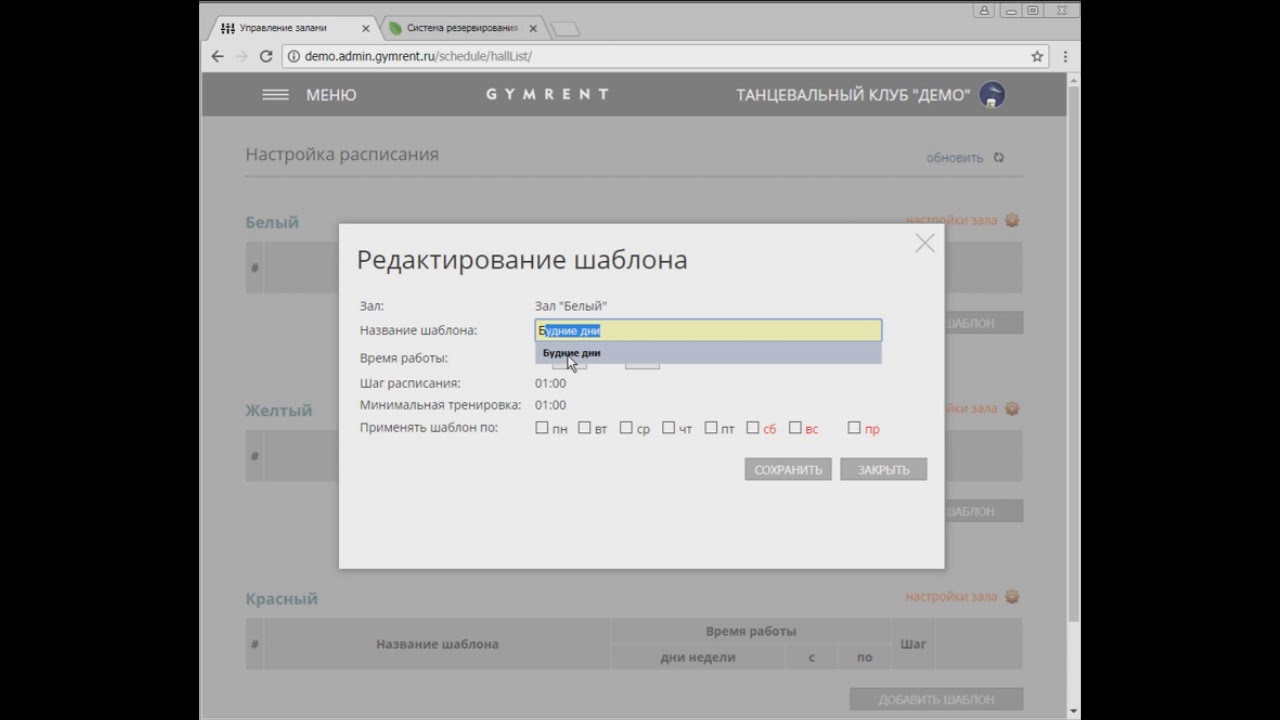Viewport: 1280px width, 720px height.
Task: Close the Управление залами tab
Action: point(366,28)
